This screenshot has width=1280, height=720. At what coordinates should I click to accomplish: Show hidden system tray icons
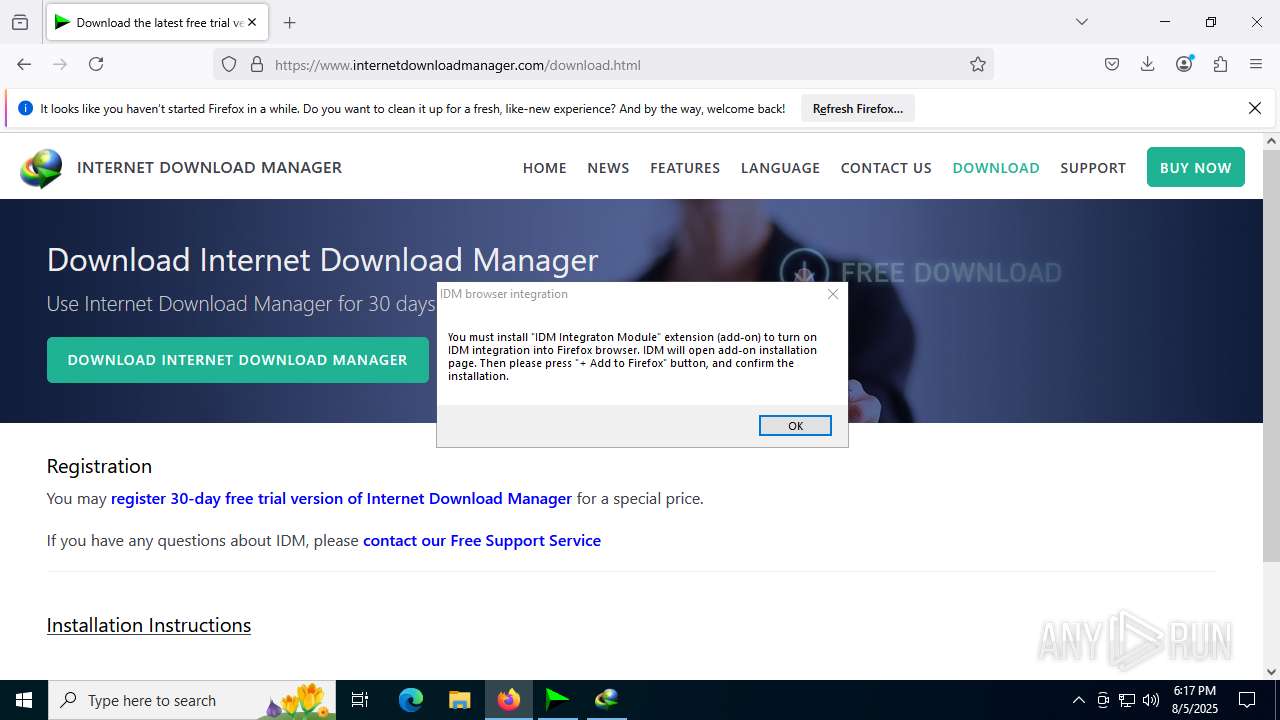(x=1078, y=700)
